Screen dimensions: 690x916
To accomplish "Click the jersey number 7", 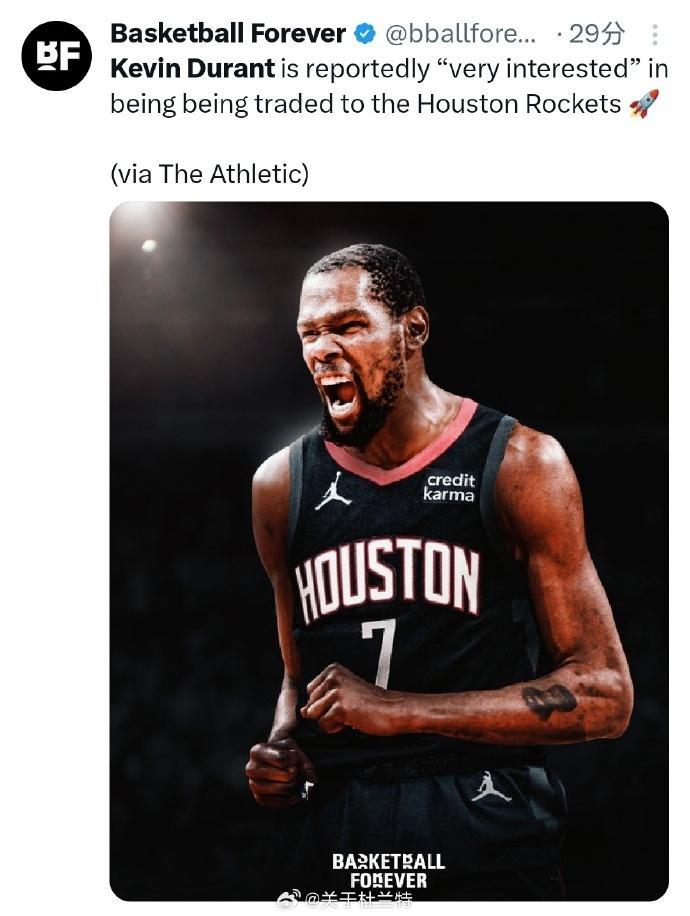I will pyautogui.click(x=378, y=652).
